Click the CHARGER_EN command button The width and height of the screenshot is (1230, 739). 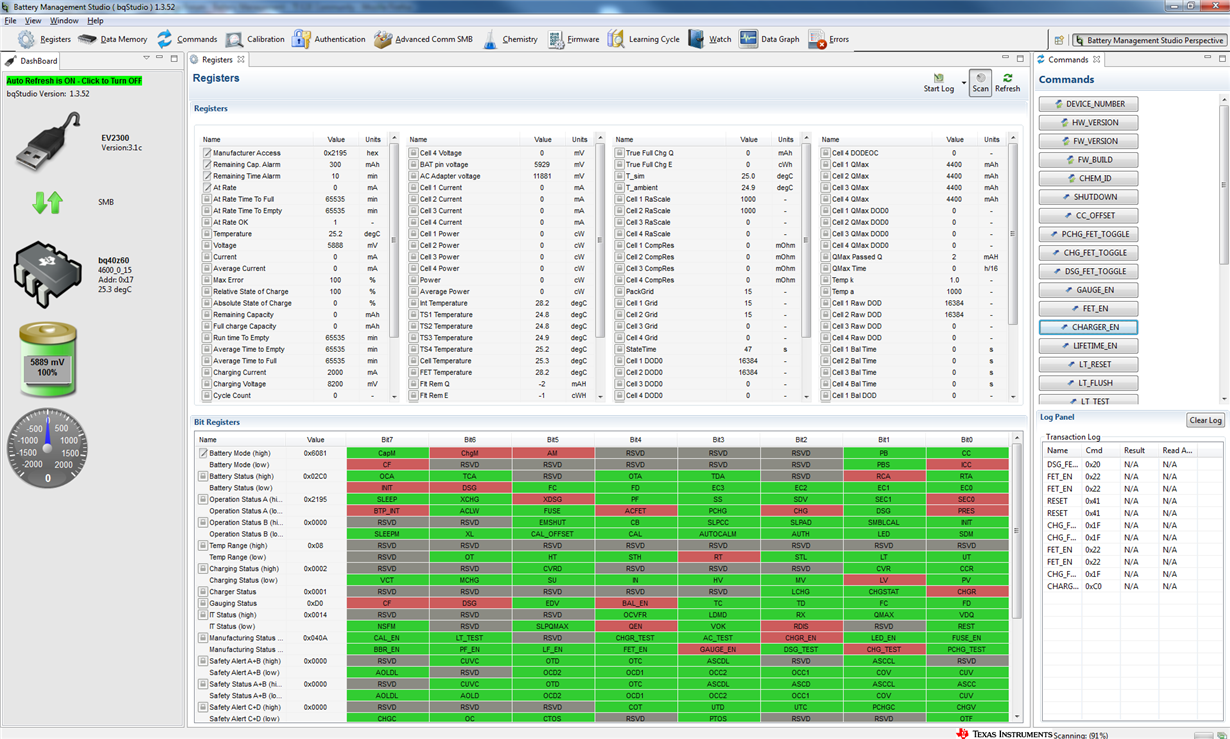tap(1088, 327)
